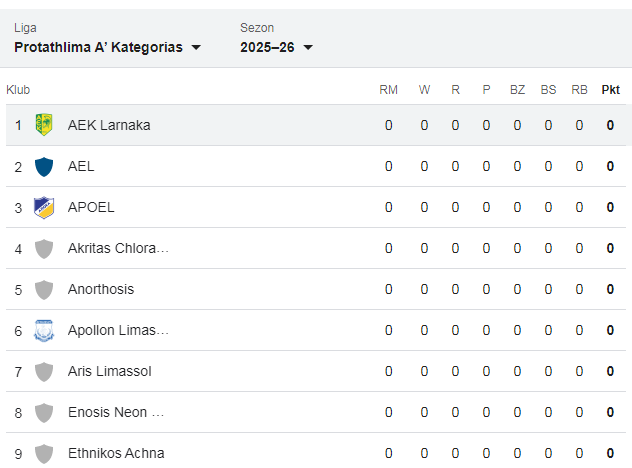Open the AEK Larnaka team link
Screen dimensions: 632x468
pyautogui.click(x=109, y=125)
